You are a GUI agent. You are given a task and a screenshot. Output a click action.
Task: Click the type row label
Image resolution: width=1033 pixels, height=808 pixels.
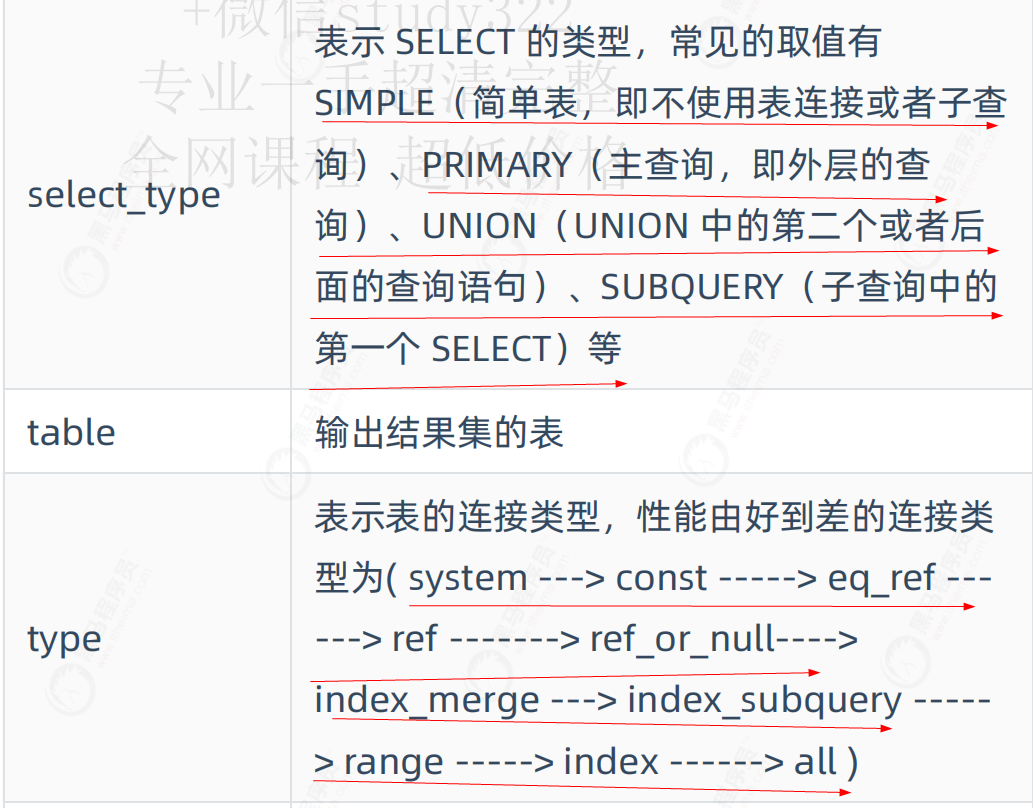point(64,639)
